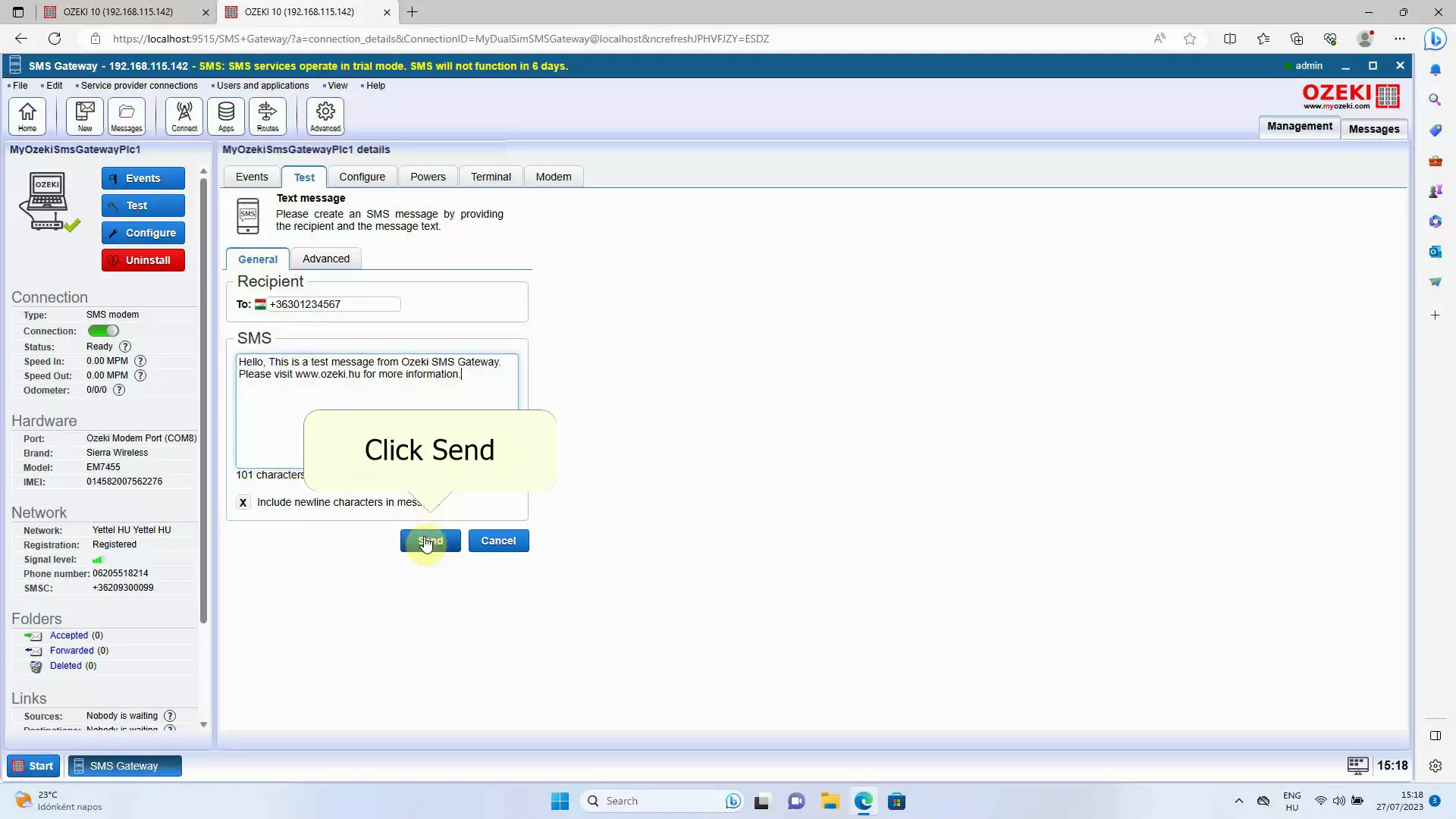Click the New item icon in toolbar
The height and width of the screenshot is (819, 1456).
(83, 115)
